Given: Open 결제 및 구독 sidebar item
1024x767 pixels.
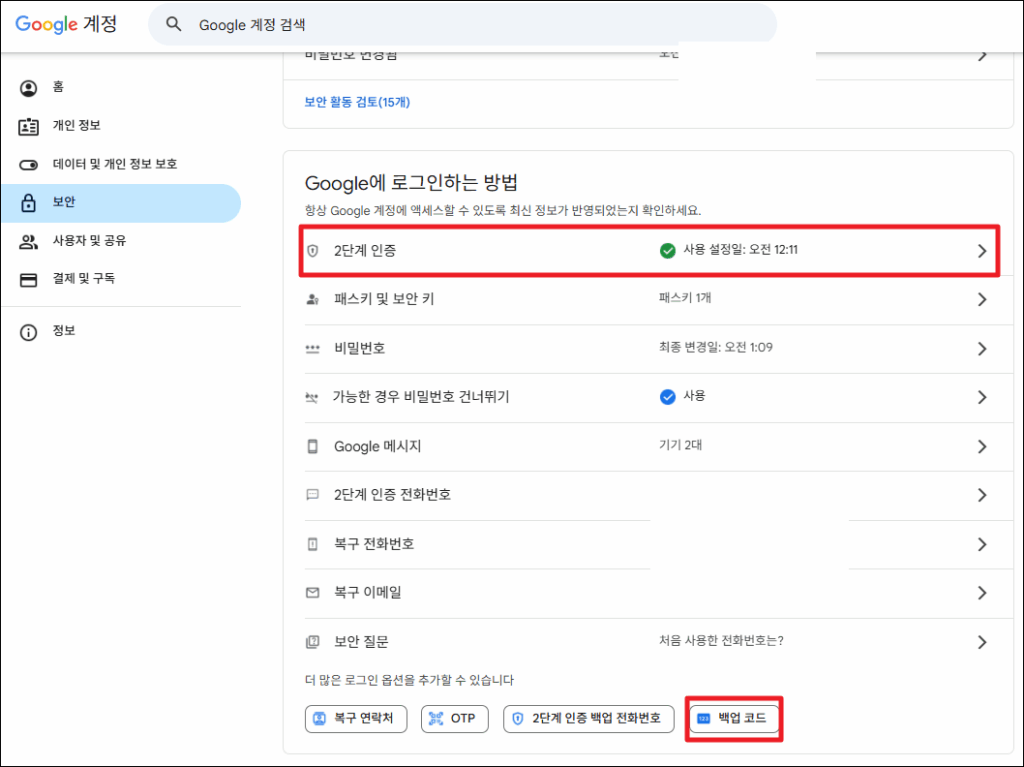Looking at the screenshot, I should coord(83,279).
